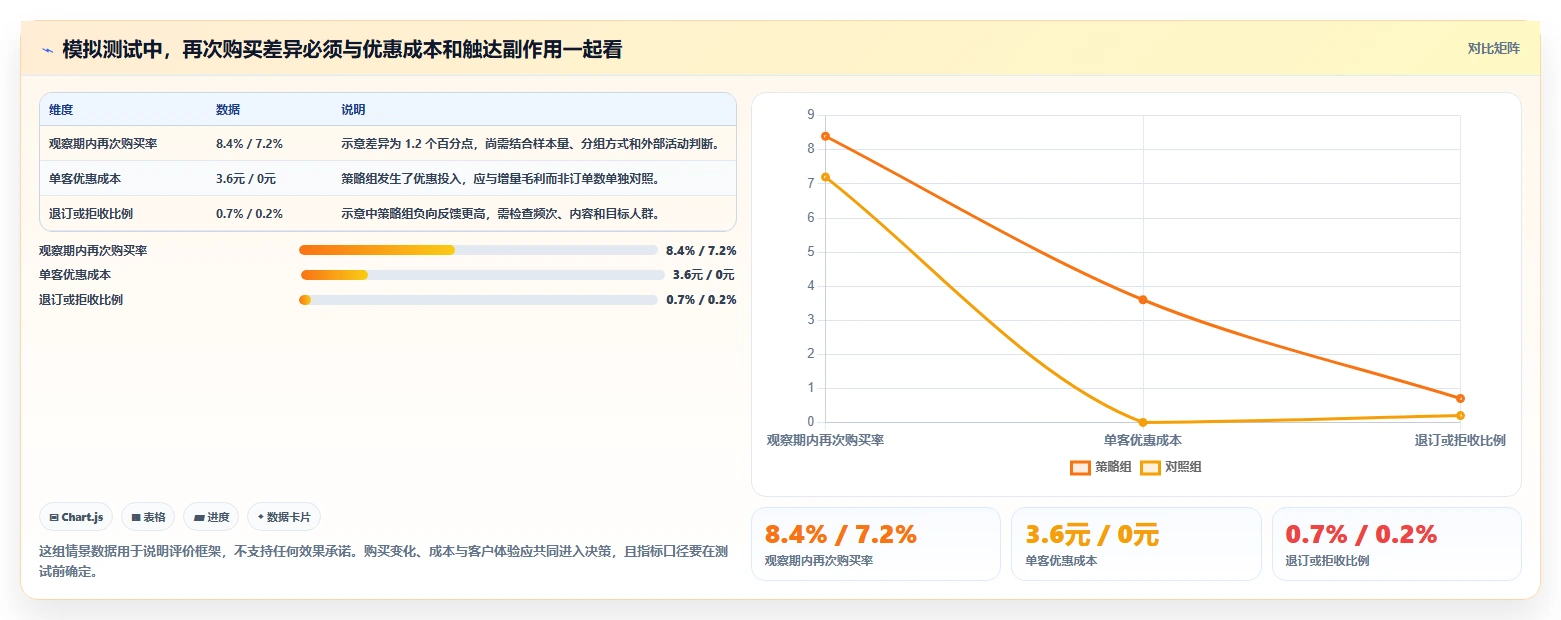Click the 表格 tag
This screenshot has width=1561, height=620.
pos(148,517)
